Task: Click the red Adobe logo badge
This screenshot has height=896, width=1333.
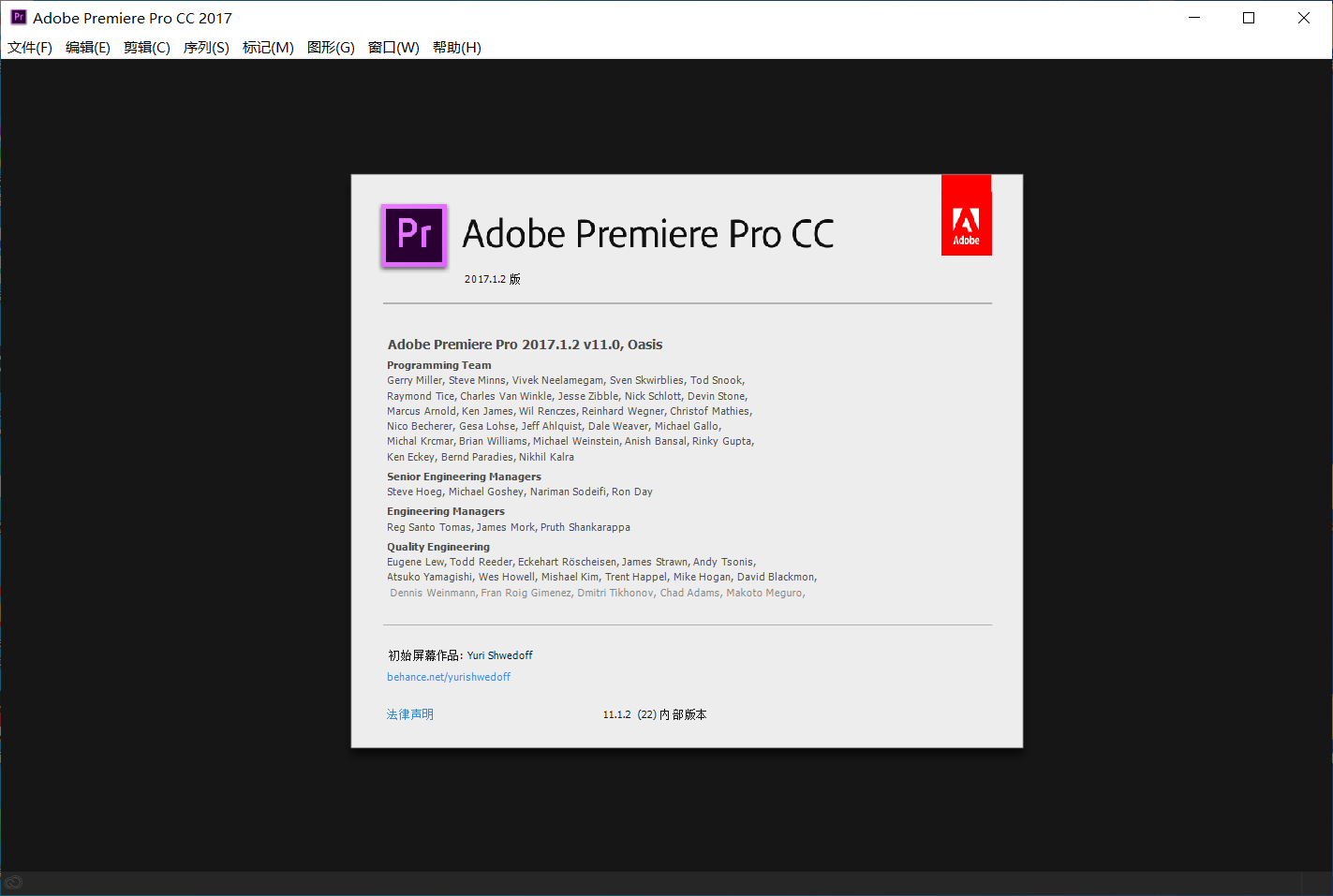Action: click(x=966, y=215)
